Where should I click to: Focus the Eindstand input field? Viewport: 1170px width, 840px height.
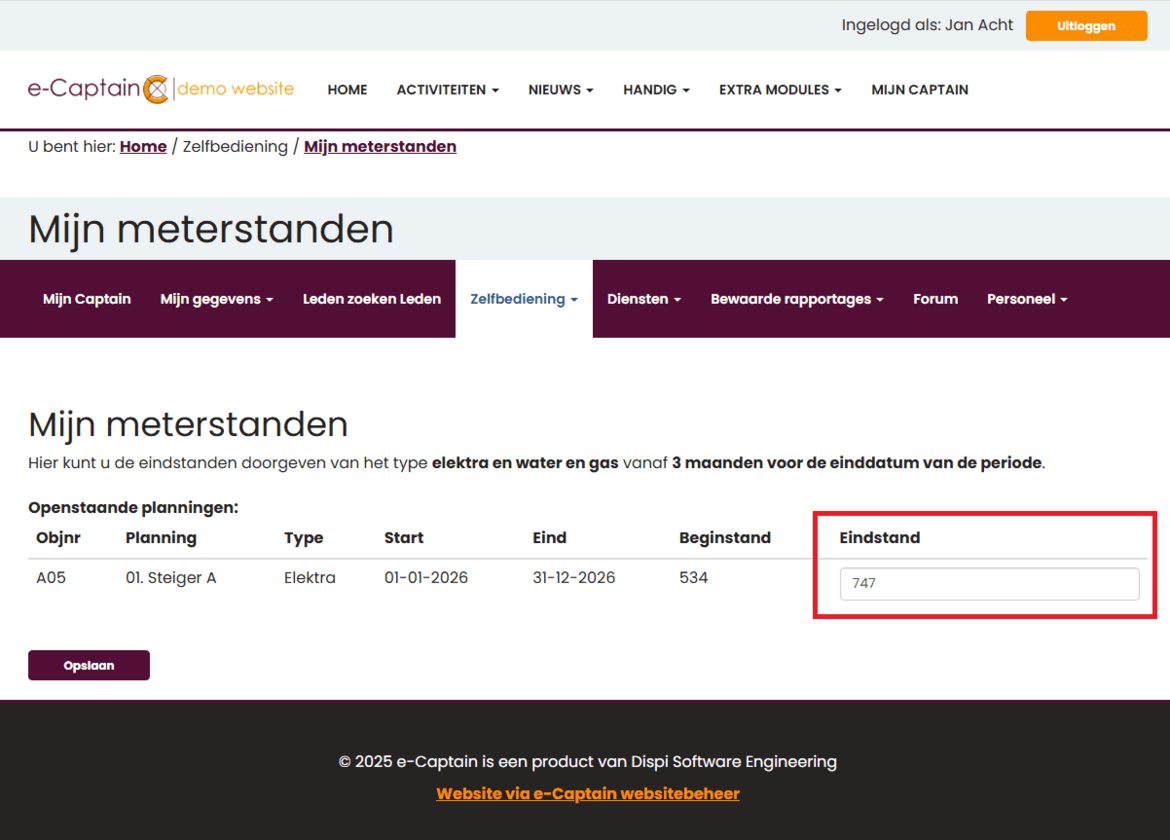pyautogui.click(x=989, y=583)
